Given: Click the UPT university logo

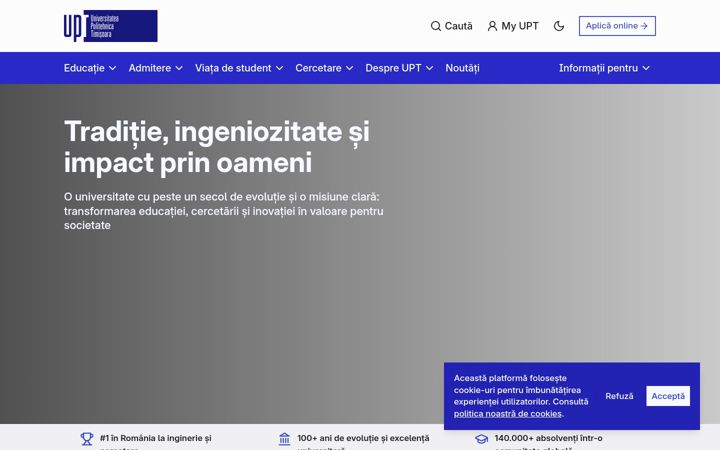Looking at the screenshot, I should pyautogui.click(x=111, y=26).
